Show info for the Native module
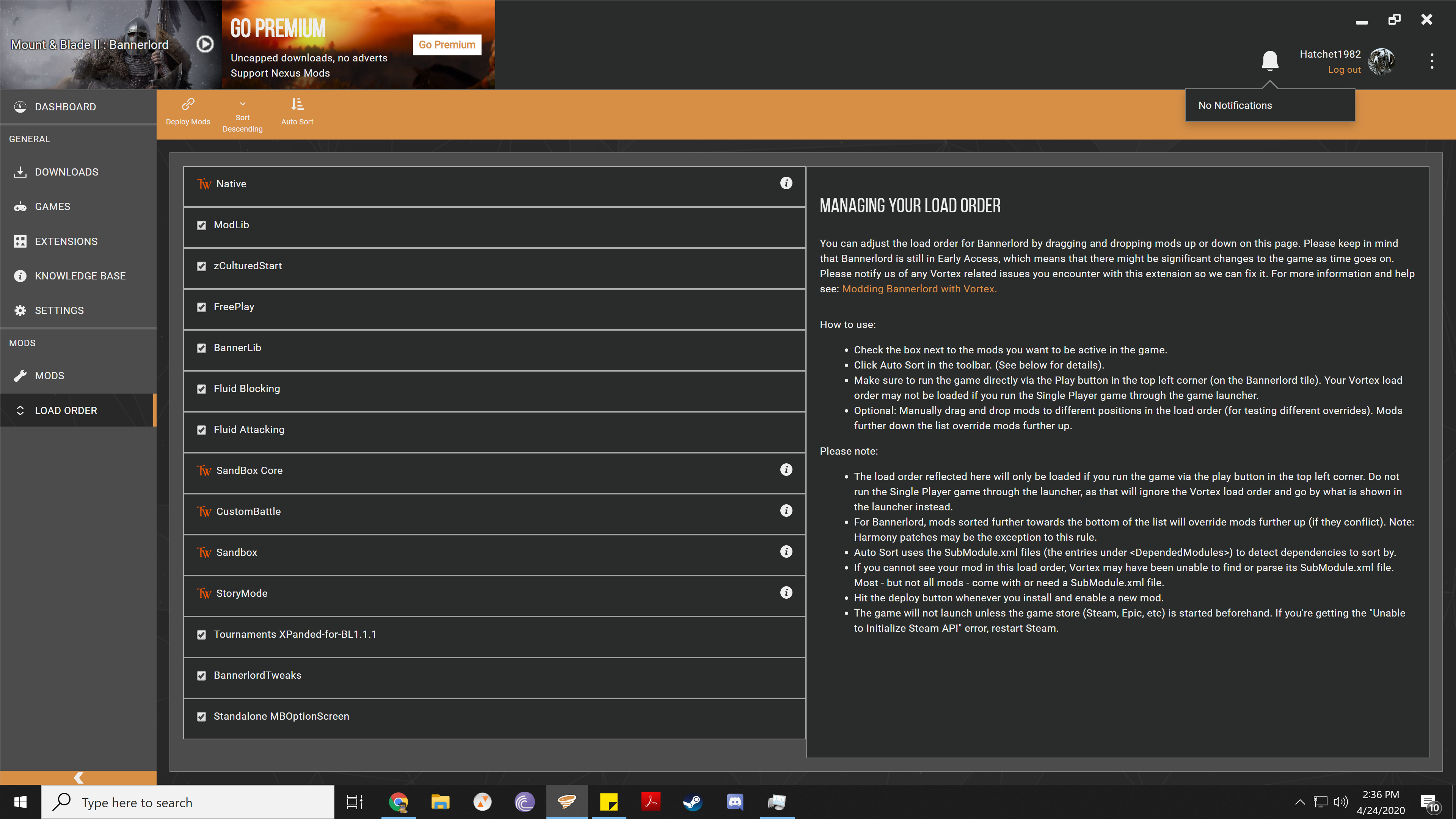This screenshot has height=819, width=1456. 786,183
